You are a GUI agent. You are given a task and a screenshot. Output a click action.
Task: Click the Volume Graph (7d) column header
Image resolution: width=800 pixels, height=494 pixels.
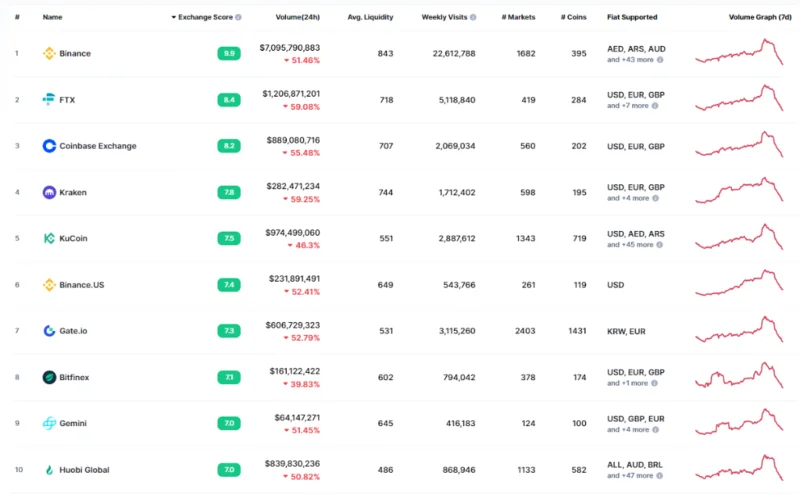(760, 17)
